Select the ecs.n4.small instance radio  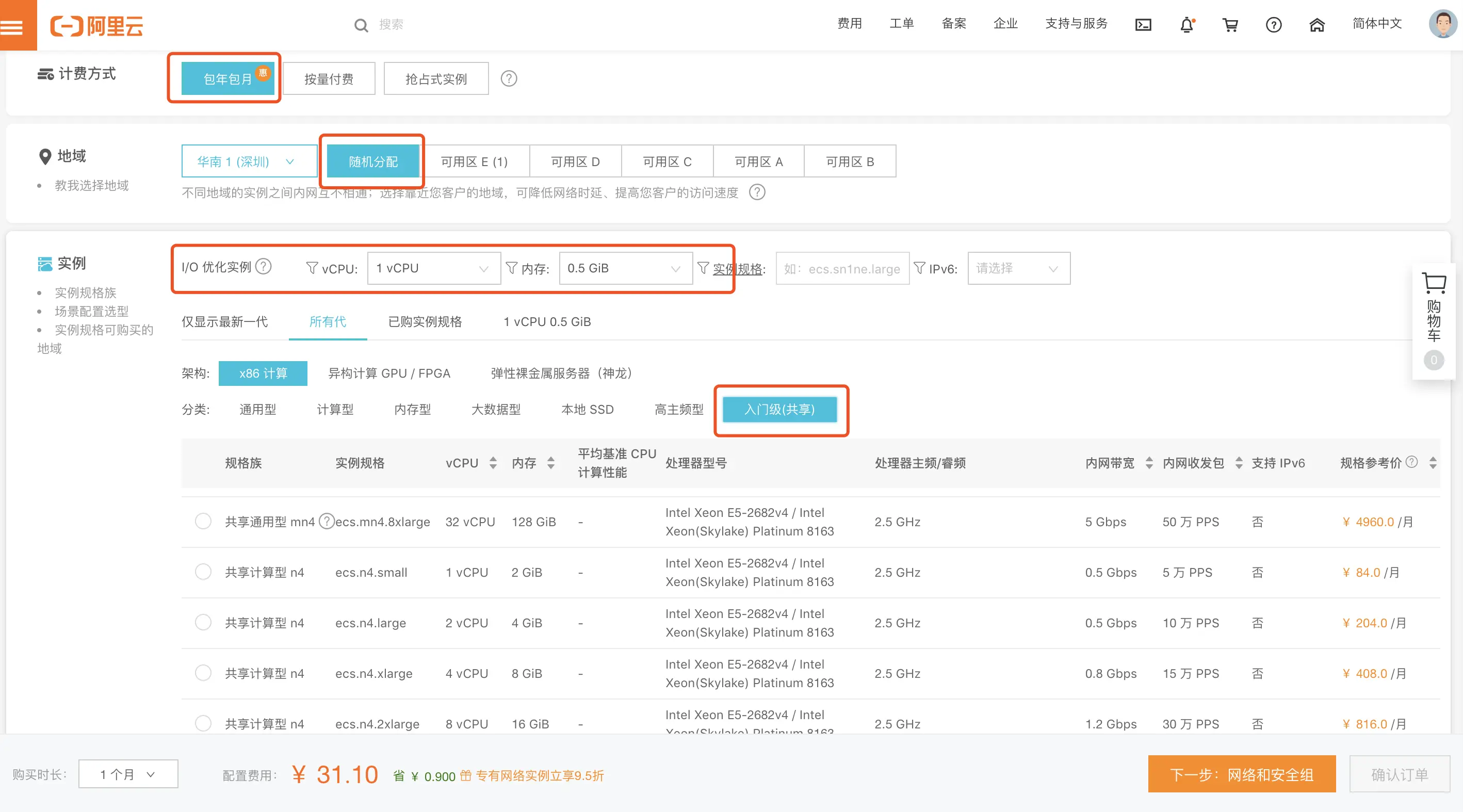tap(203, 572)
